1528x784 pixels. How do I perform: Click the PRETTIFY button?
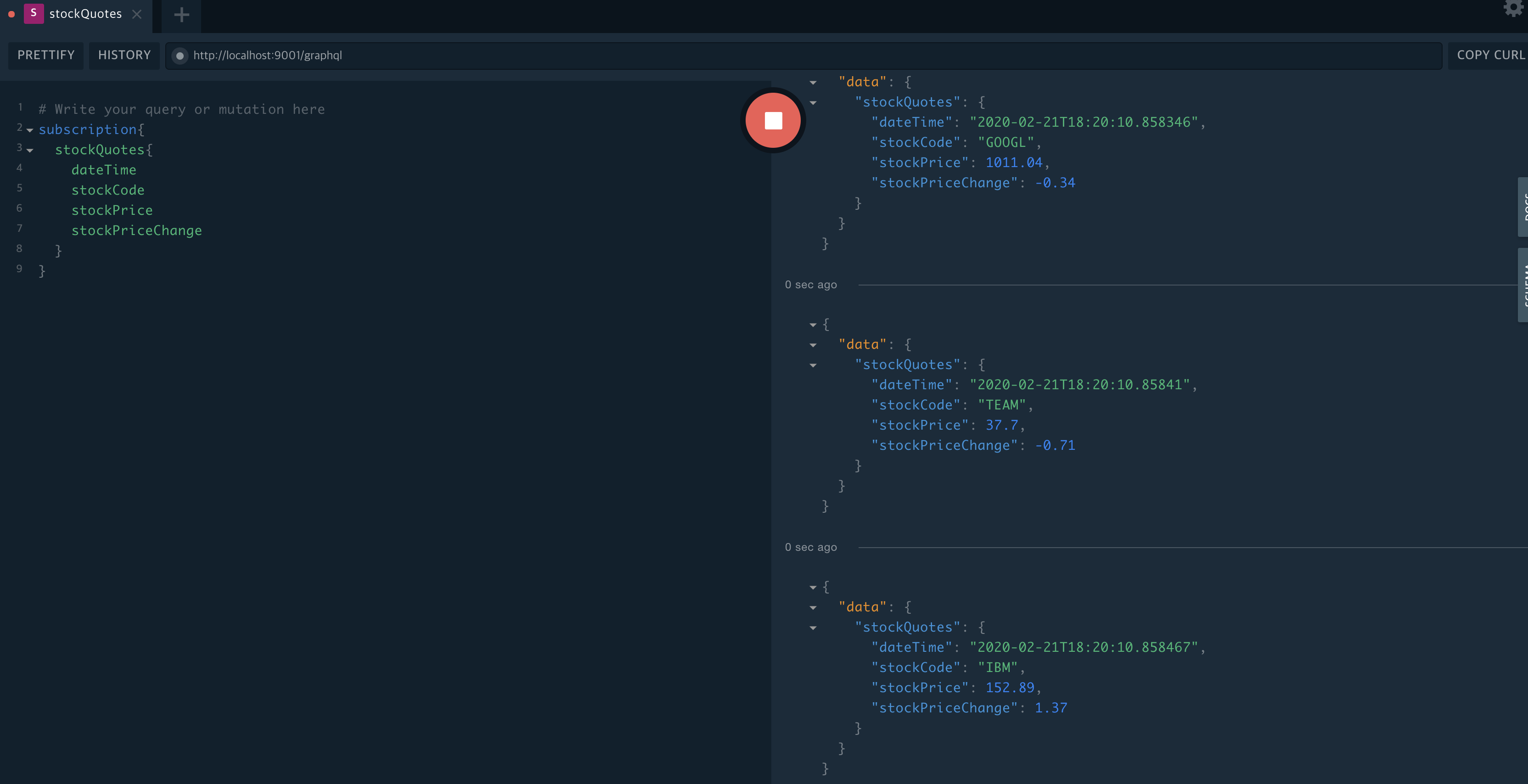click(45, 55)
